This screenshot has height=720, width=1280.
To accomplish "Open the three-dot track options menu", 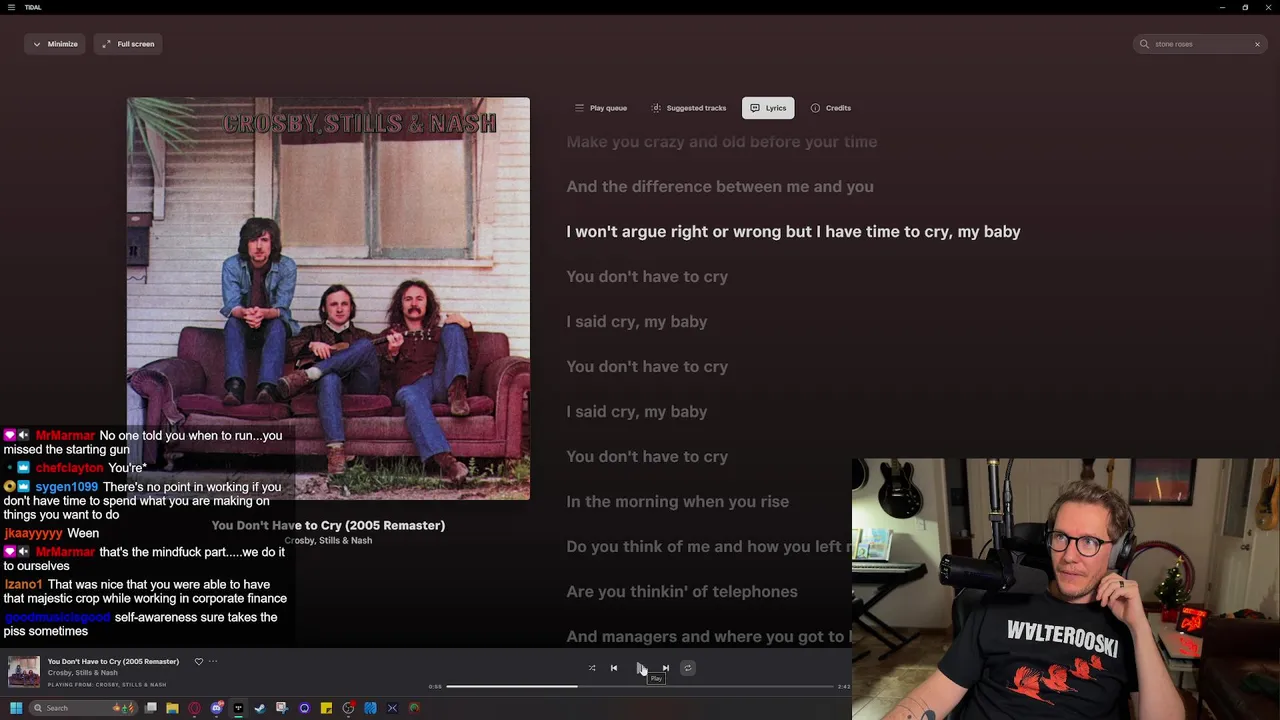I will [x=213, y=661].
